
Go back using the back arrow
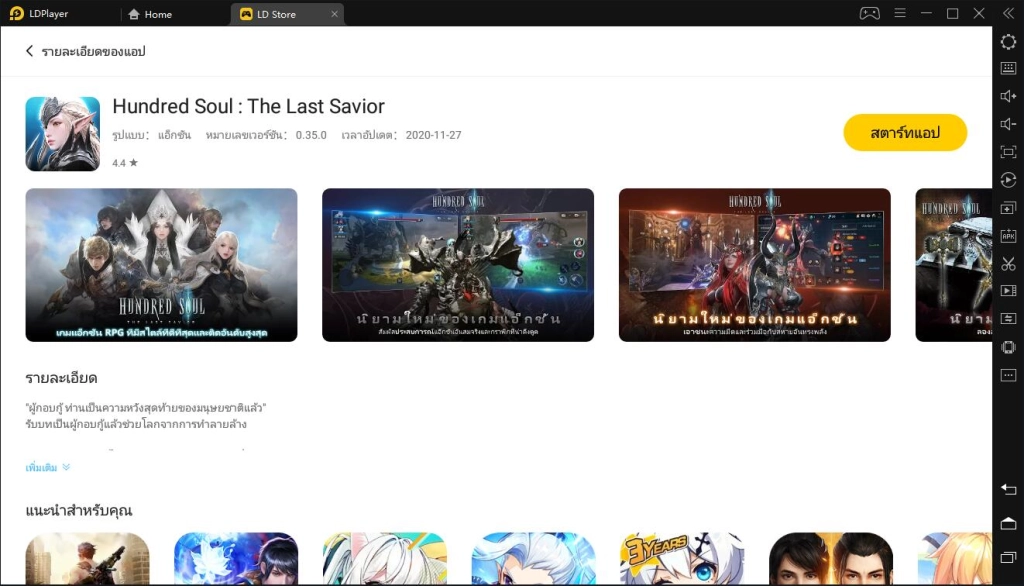(x=29, y=51)
